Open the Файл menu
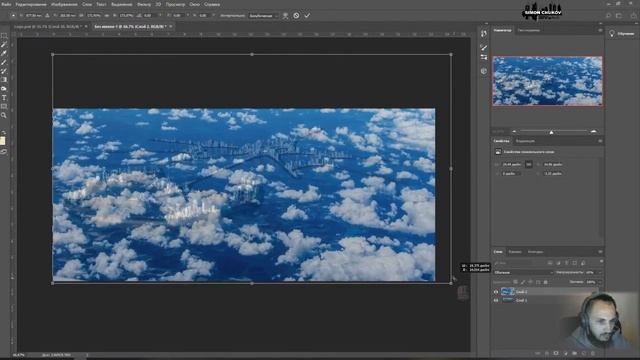Viewport: 640px width, 360px height. tap(6, 4)
